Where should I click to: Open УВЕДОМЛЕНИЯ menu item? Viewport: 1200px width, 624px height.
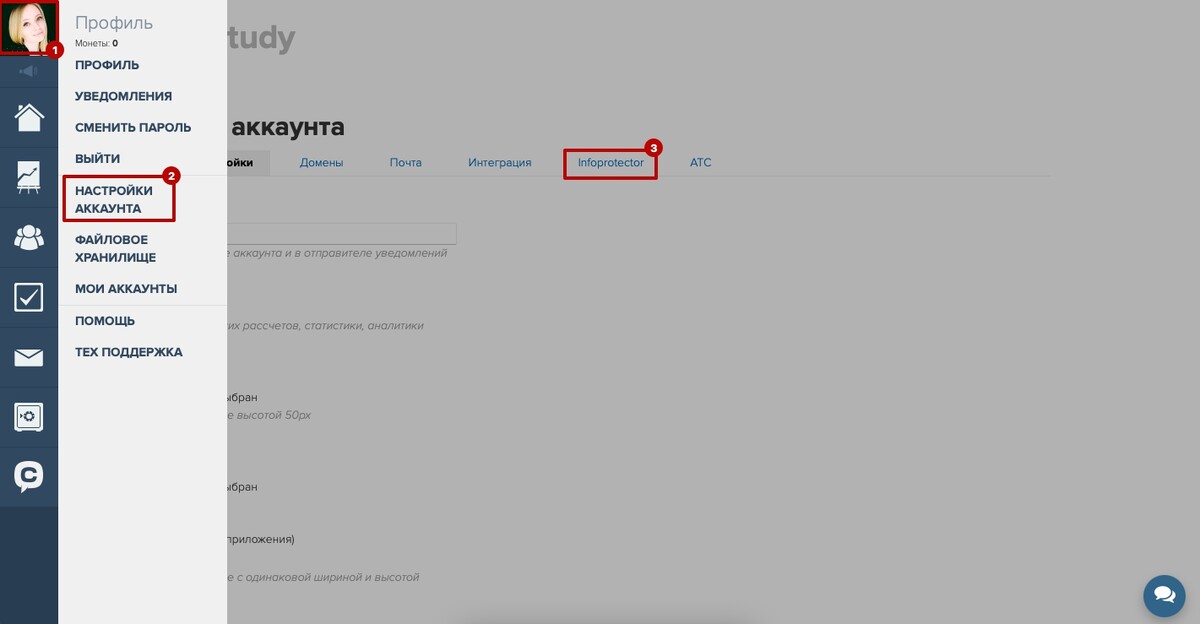(x=123, y=96)
